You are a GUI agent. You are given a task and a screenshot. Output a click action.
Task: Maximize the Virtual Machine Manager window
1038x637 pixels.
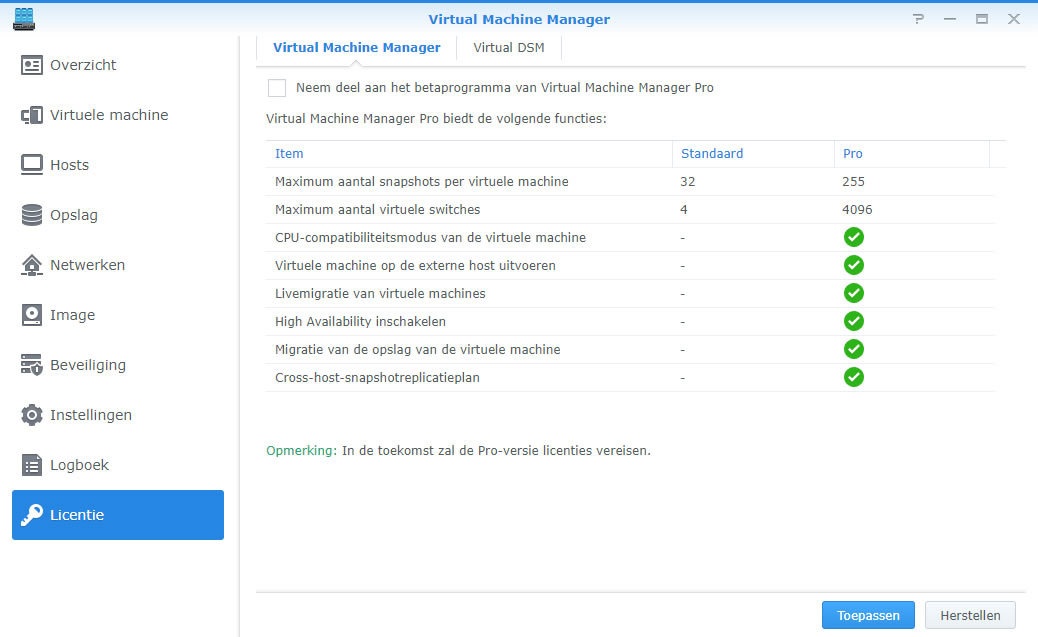[982, 19]
